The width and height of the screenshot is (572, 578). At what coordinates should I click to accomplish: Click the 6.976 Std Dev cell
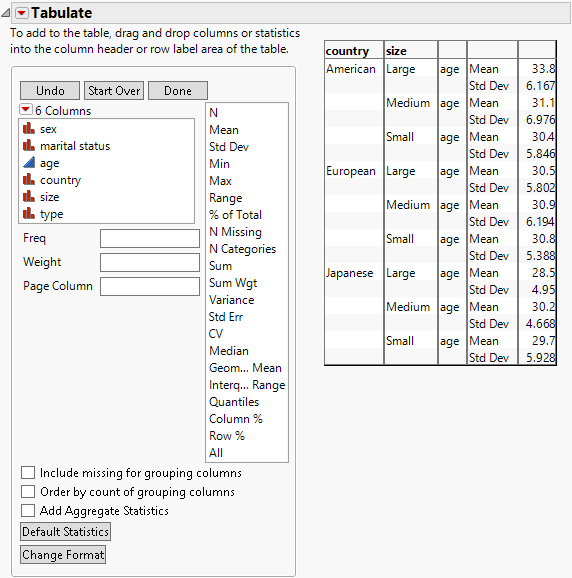pos(540,120)
